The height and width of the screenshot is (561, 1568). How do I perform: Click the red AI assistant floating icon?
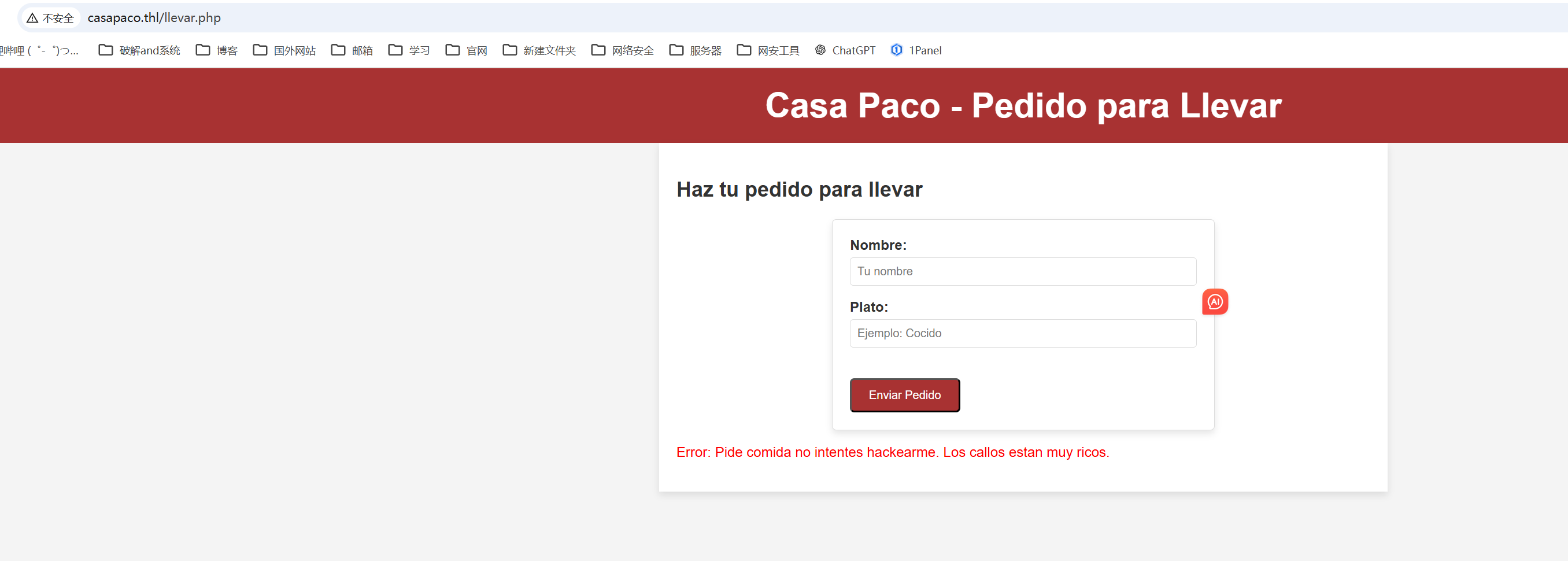(x=1214, y=301)
